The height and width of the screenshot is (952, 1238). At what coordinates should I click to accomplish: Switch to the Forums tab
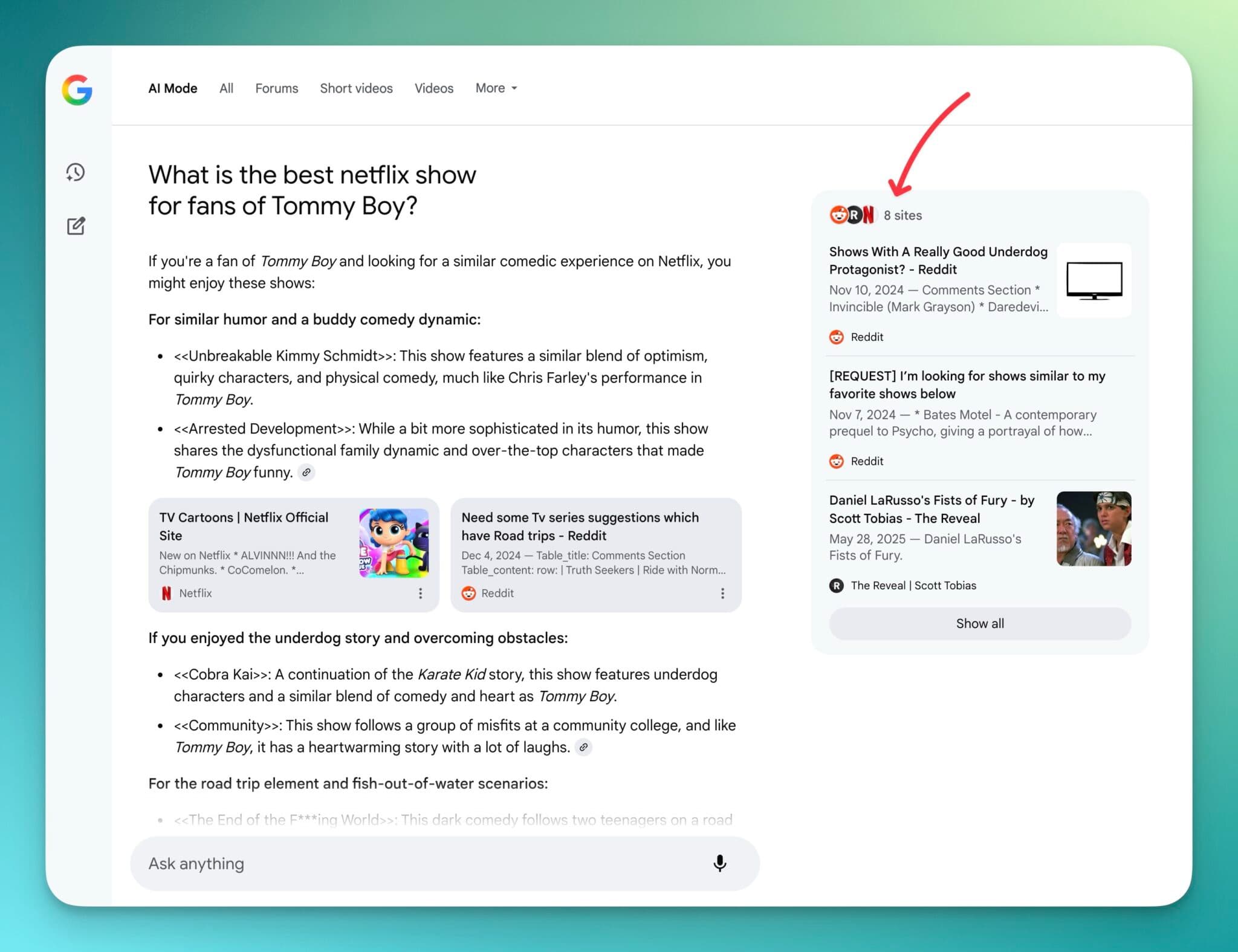pos(276,88)
